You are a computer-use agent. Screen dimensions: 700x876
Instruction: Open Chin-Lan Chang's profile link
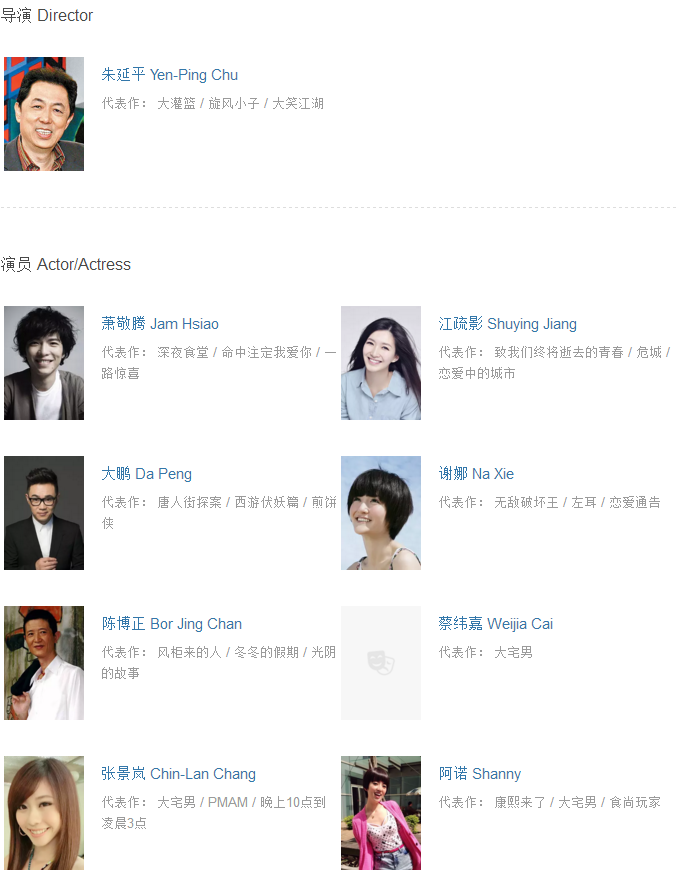pyautogui.click(x=178, y=774)
